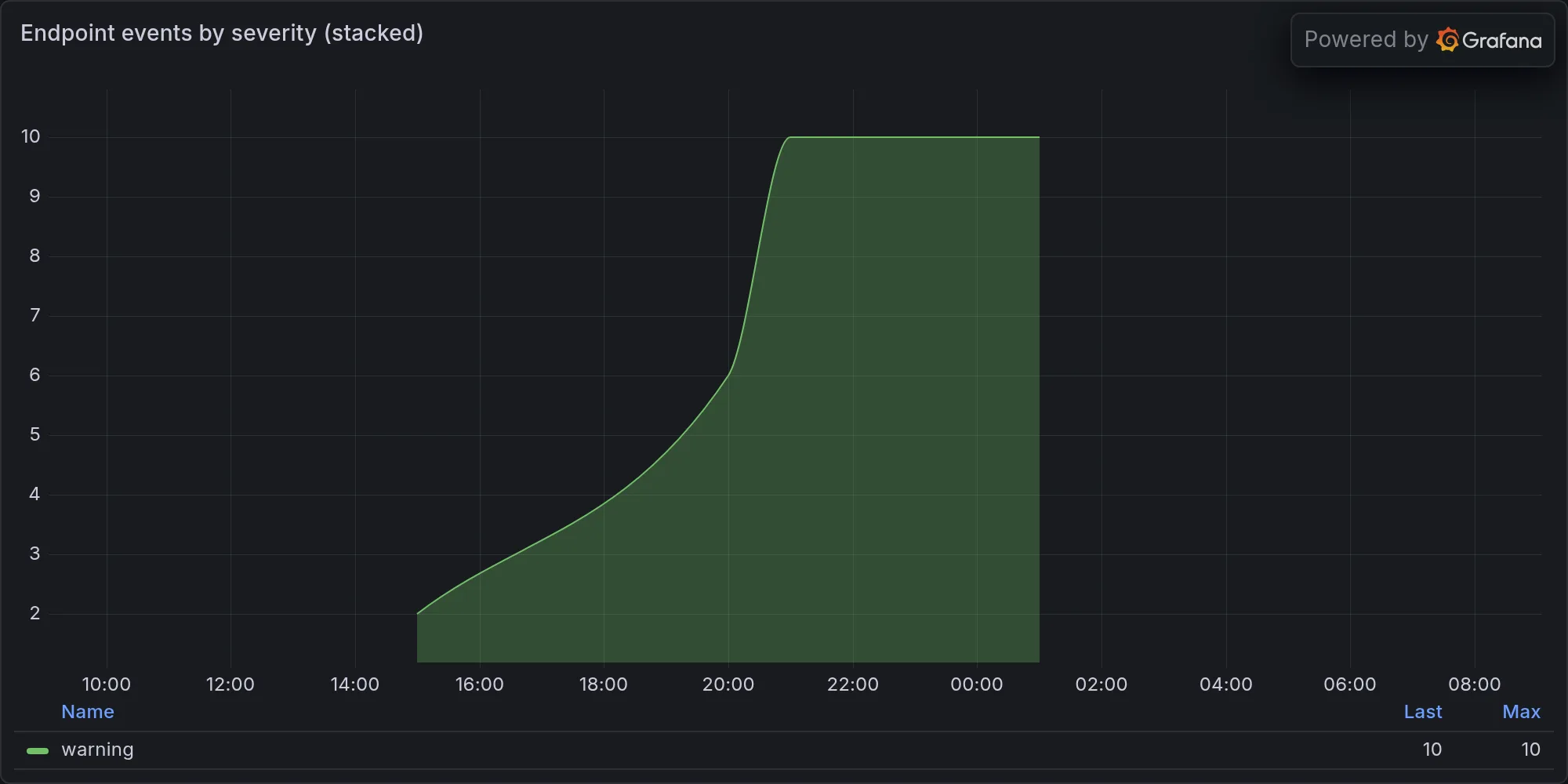Click the y-axis tick label 7
Image resolution: width=1568 pixels, height=784 pixels.
[34, 315]
